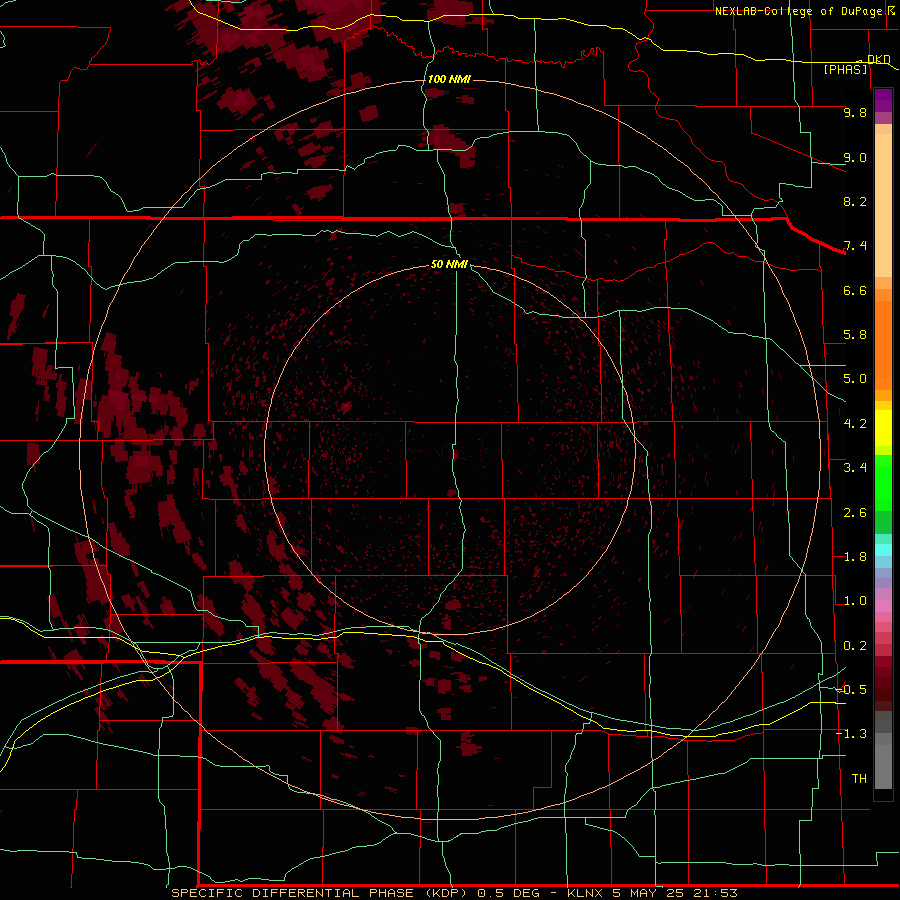Pick the cyan segment of the color bar

tap(883, 550)
